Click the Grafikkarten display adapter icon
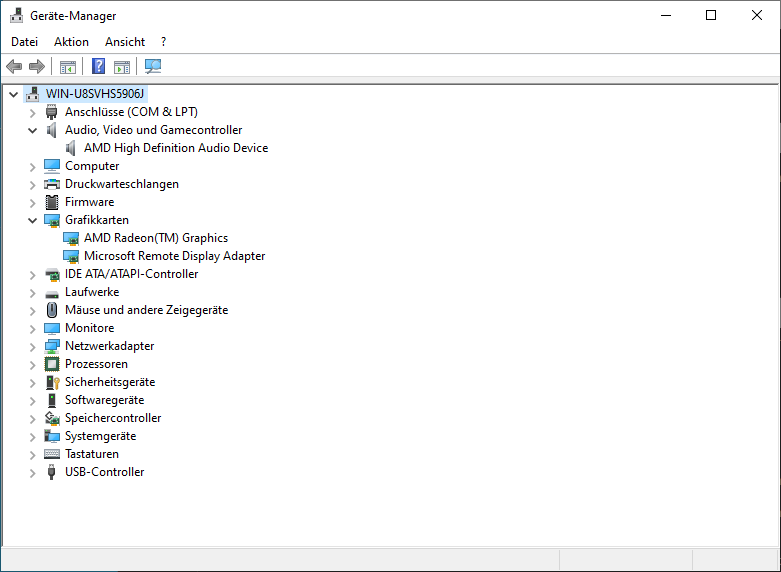 52,220
